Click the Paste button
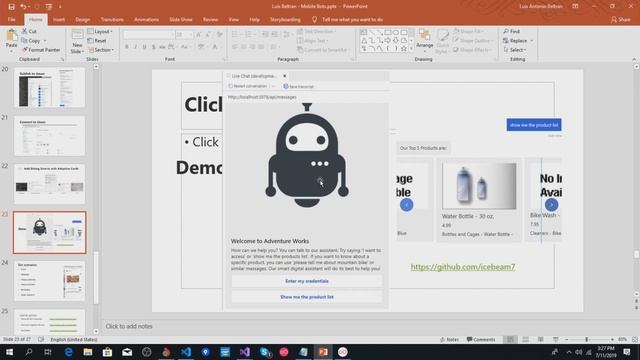Screen dimensions: 640x360 pyautogui.click(x=11, y=41)
